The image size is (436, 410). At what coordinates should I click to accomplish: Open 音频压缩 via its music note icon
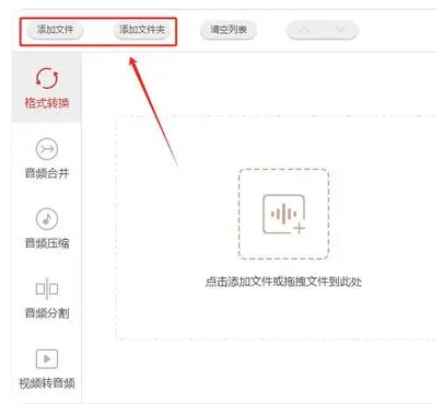pyautogui.click(x=47, y=219)
